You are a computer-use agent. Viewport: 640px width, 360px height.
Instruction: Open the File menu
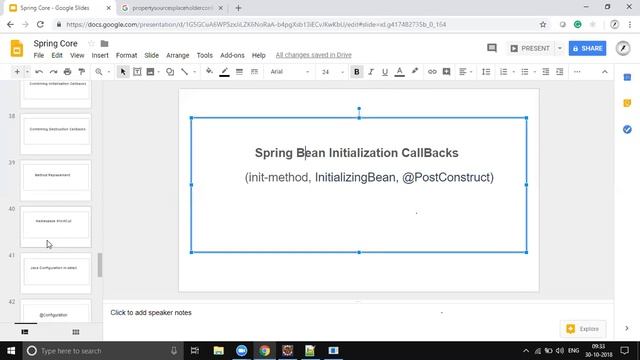click(39, 55)
